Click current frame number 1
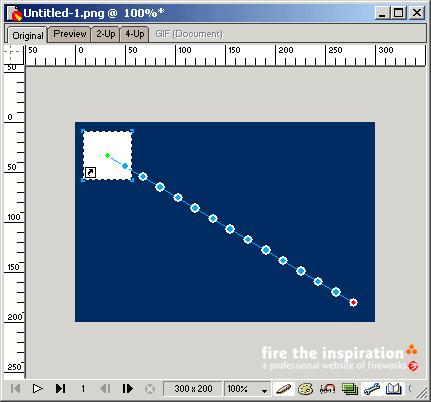Viewport: 431px width, 402px height. point(83,389)
